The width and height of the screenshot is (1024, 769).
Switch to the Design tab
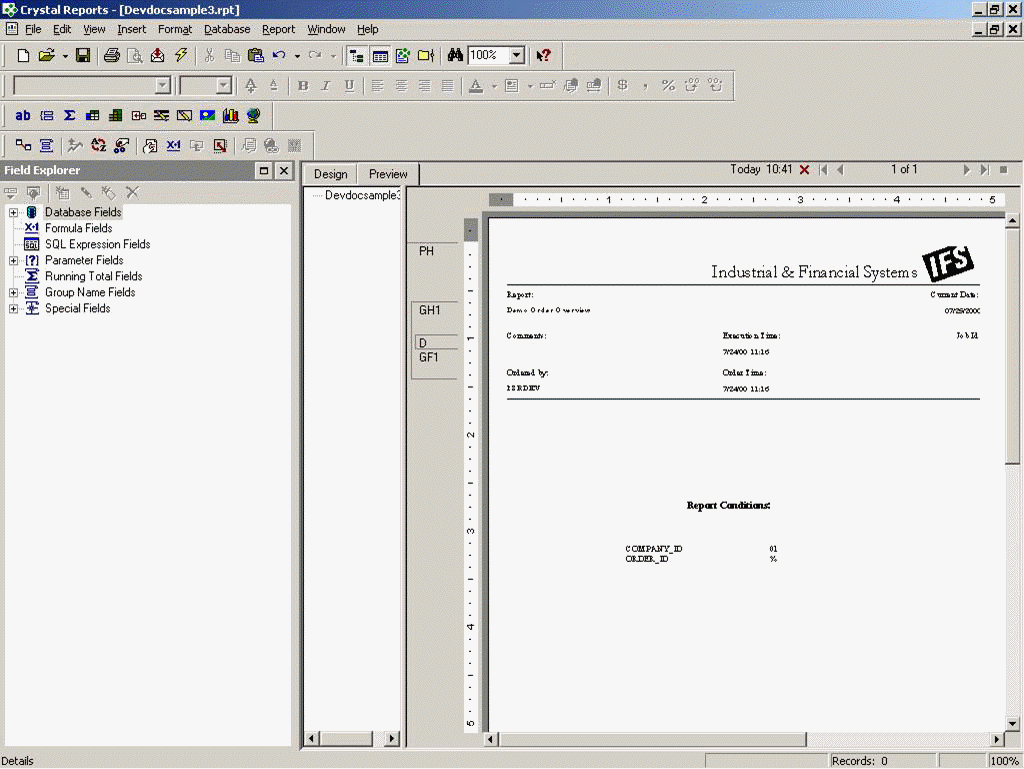[x=330, y=174]
